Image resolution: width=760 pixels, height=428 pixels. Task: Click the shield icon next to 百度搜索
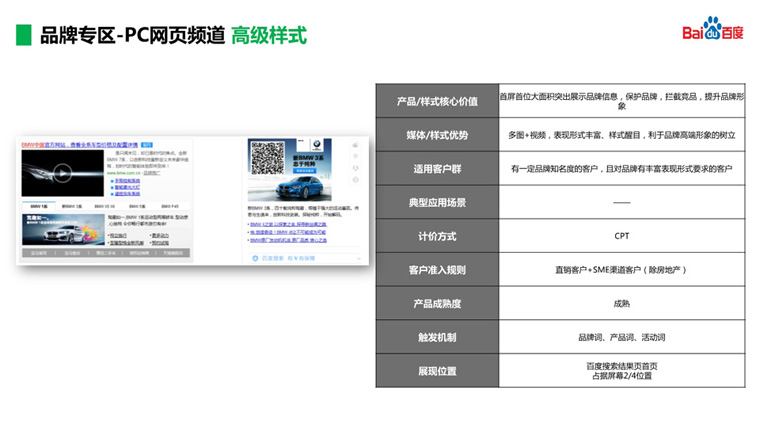(255, 258)
